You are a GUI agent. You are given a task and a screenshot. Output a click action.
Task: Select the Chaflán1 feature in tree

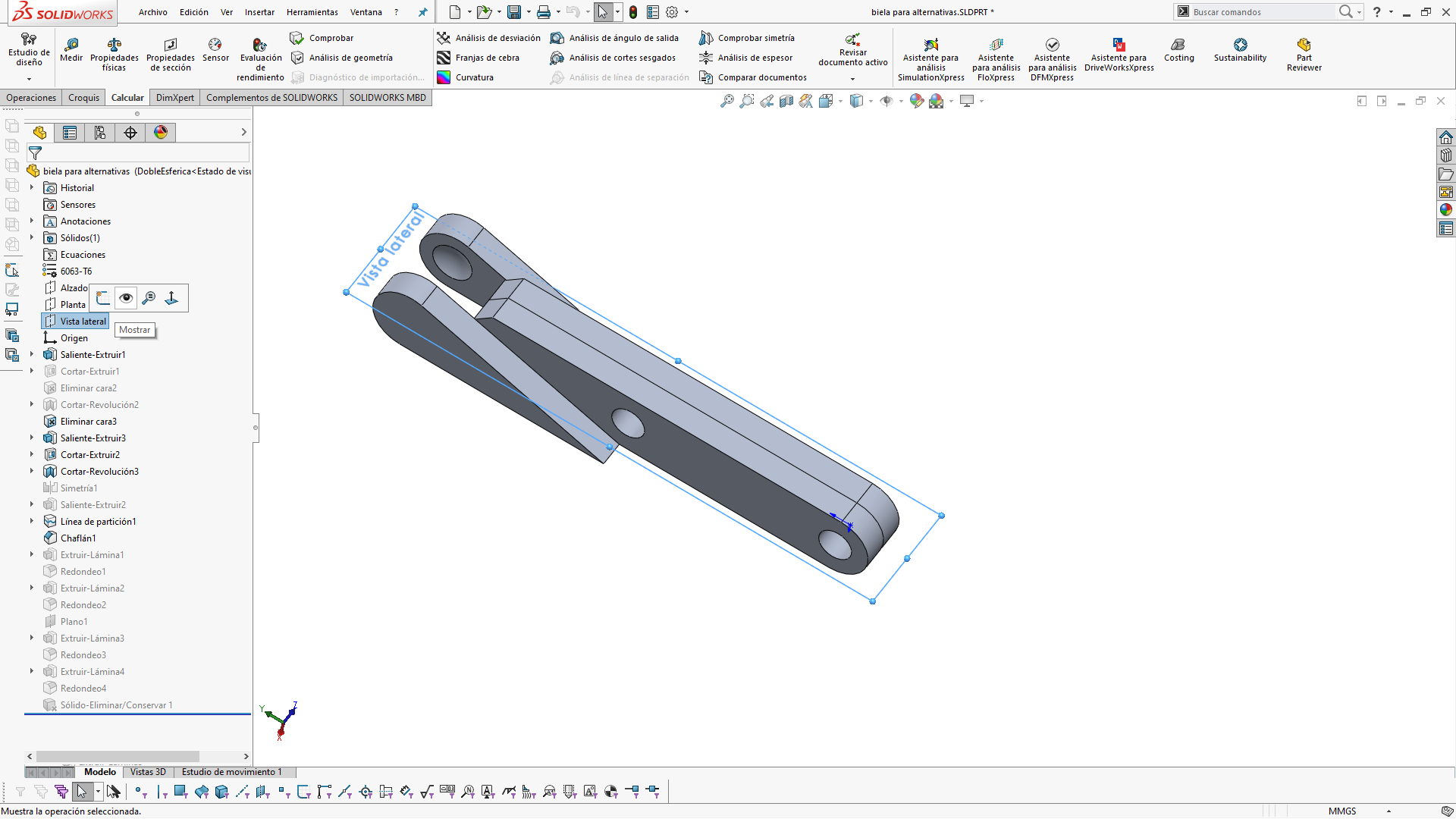78,538
